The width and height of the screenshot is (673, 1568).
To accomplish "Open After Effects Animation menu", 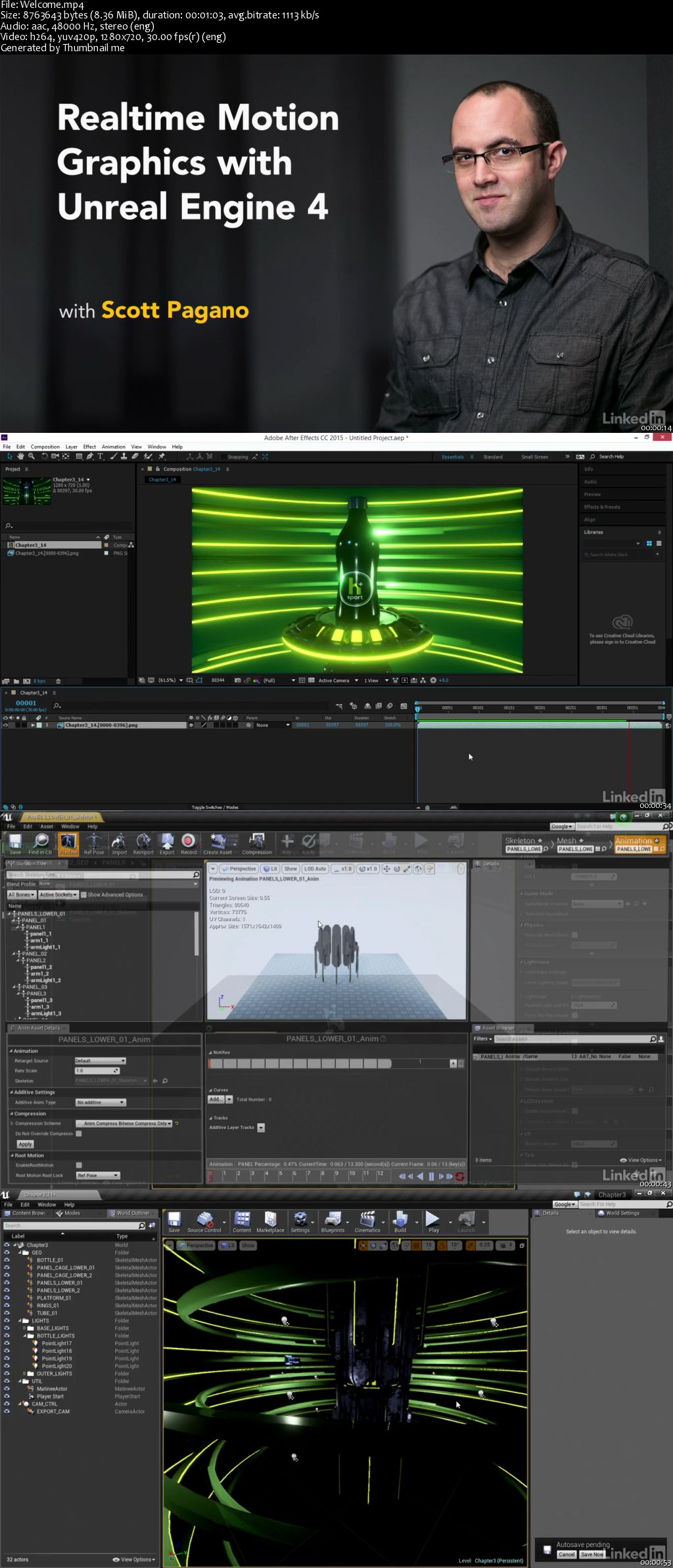I will coord(113,447).
